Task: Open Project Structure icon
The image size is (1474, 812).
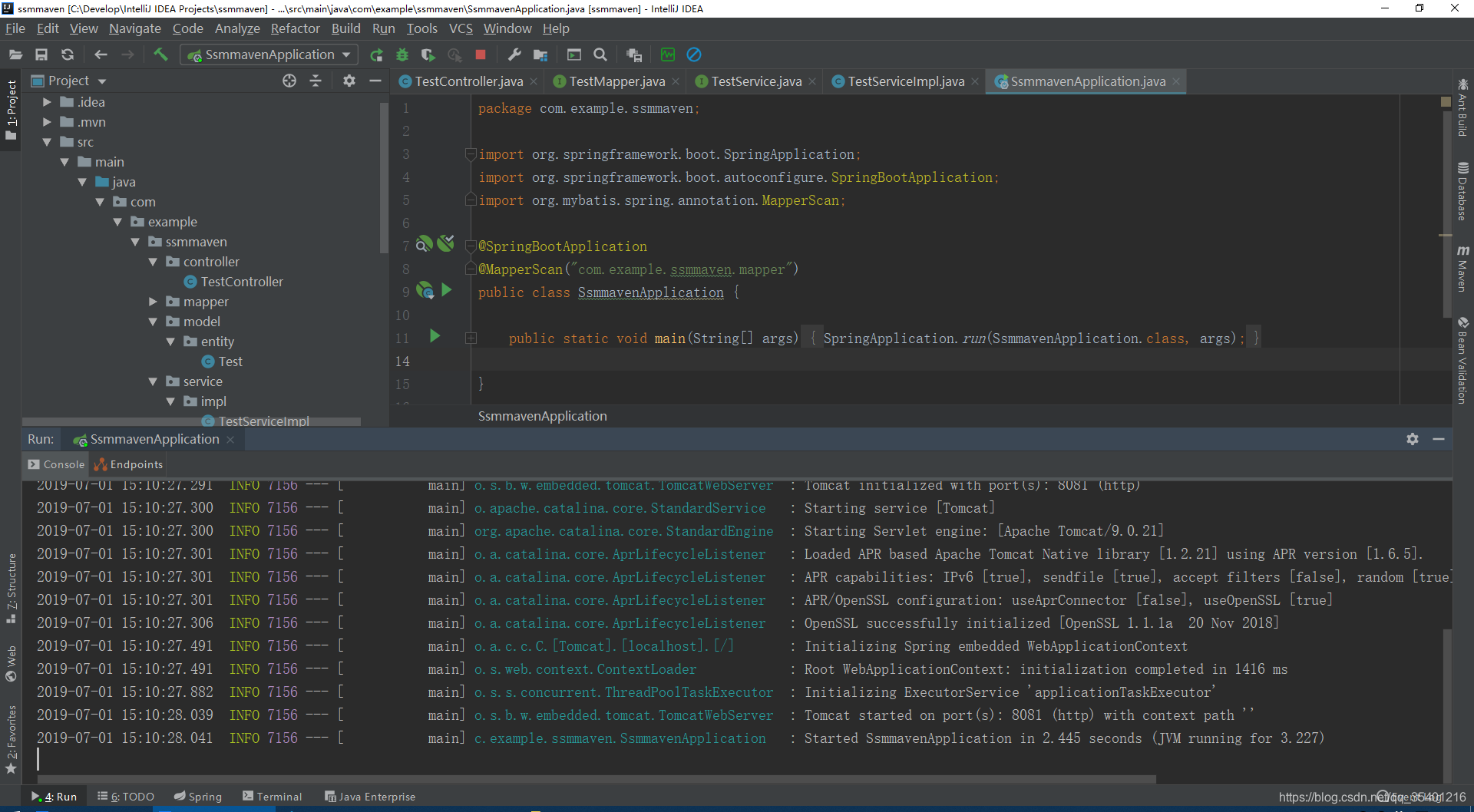Action: coord(540,54)
